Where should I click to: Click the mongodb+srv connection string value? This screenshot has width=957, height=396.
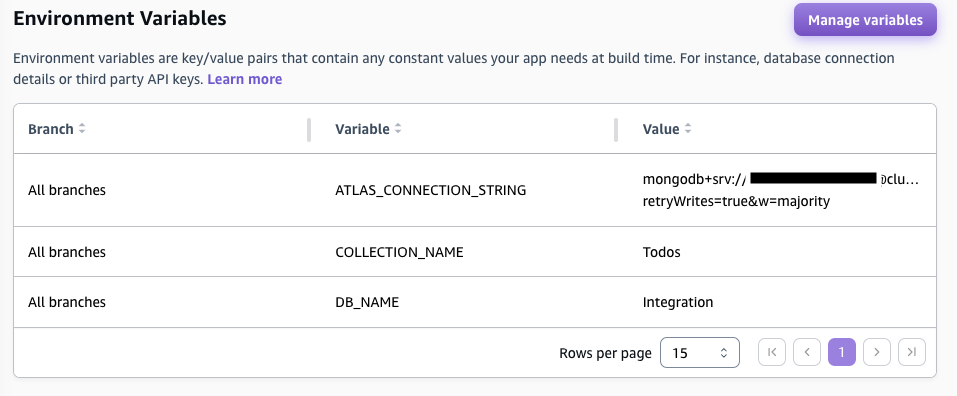(781, 190)
